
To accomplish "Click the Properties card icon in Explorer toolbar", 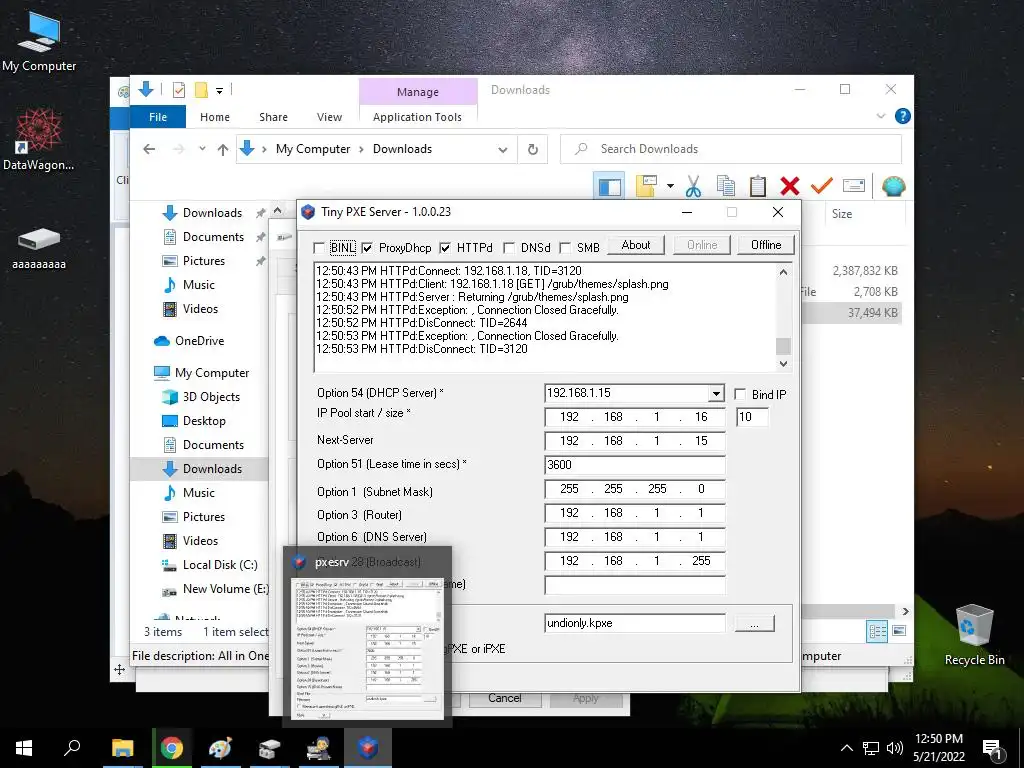I will coord(854,186).
